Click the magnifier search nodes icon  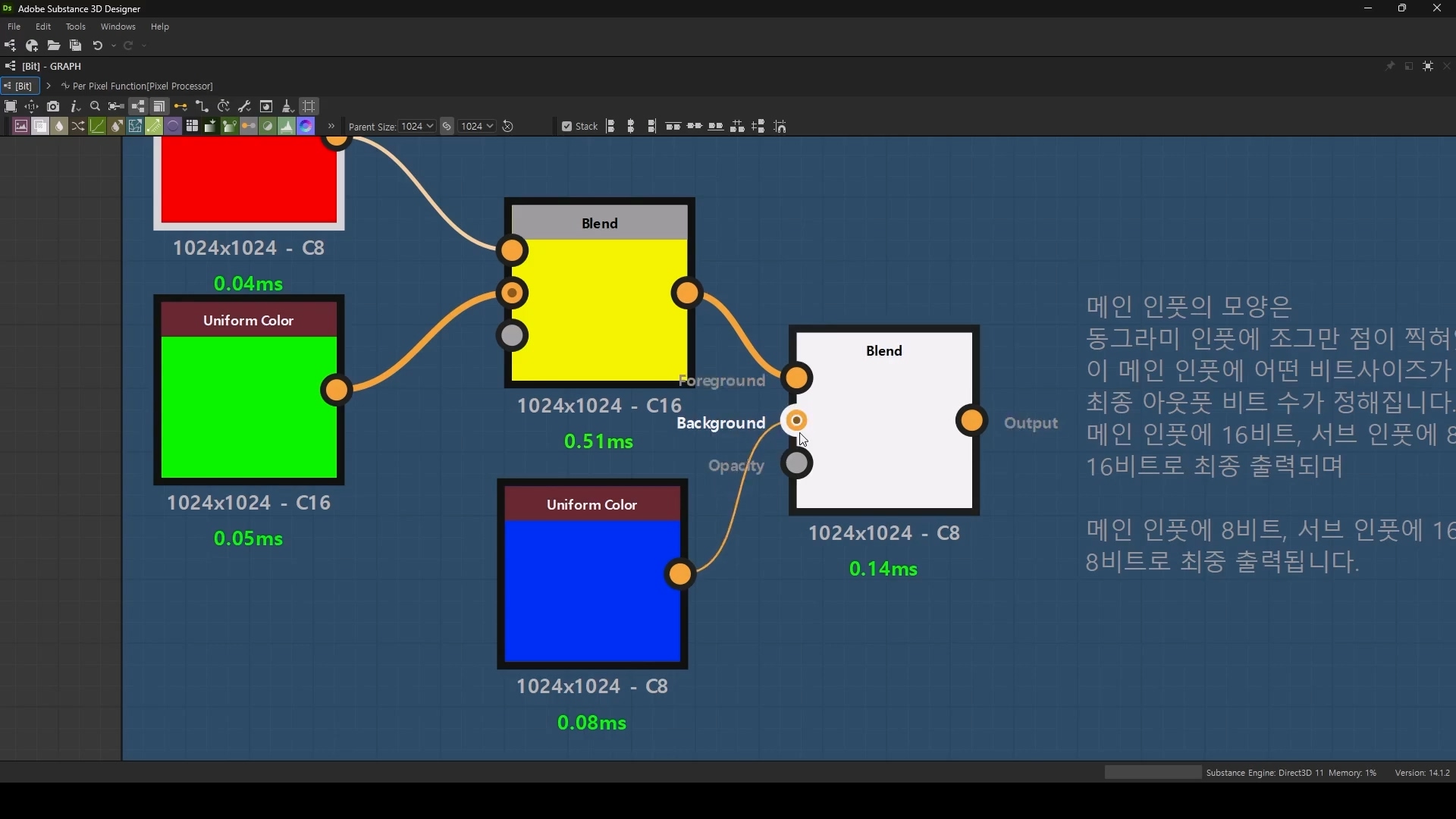[x=95, y=106]
